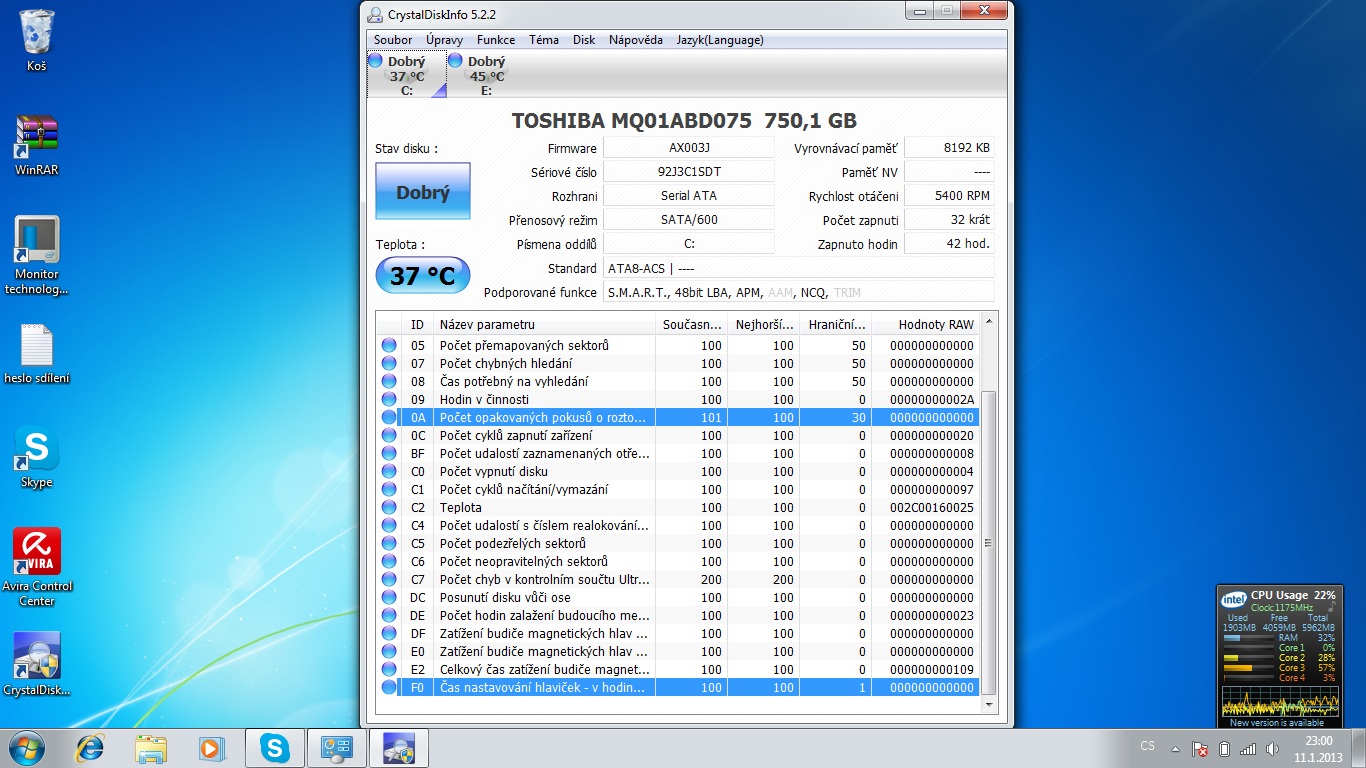Screen dimensions: 1366x768
Task: Open the WinRAR desktop shortcut
Action: click(37, 145)
